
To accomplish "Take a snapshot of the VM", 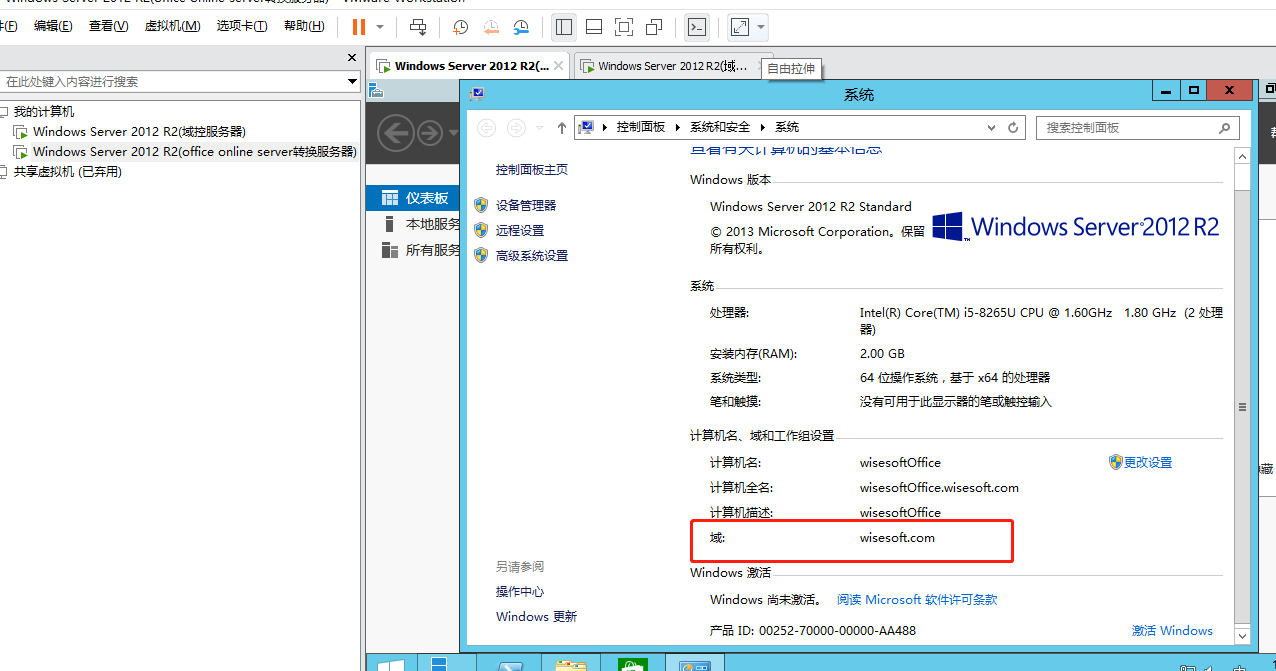I will coord(460,27).
